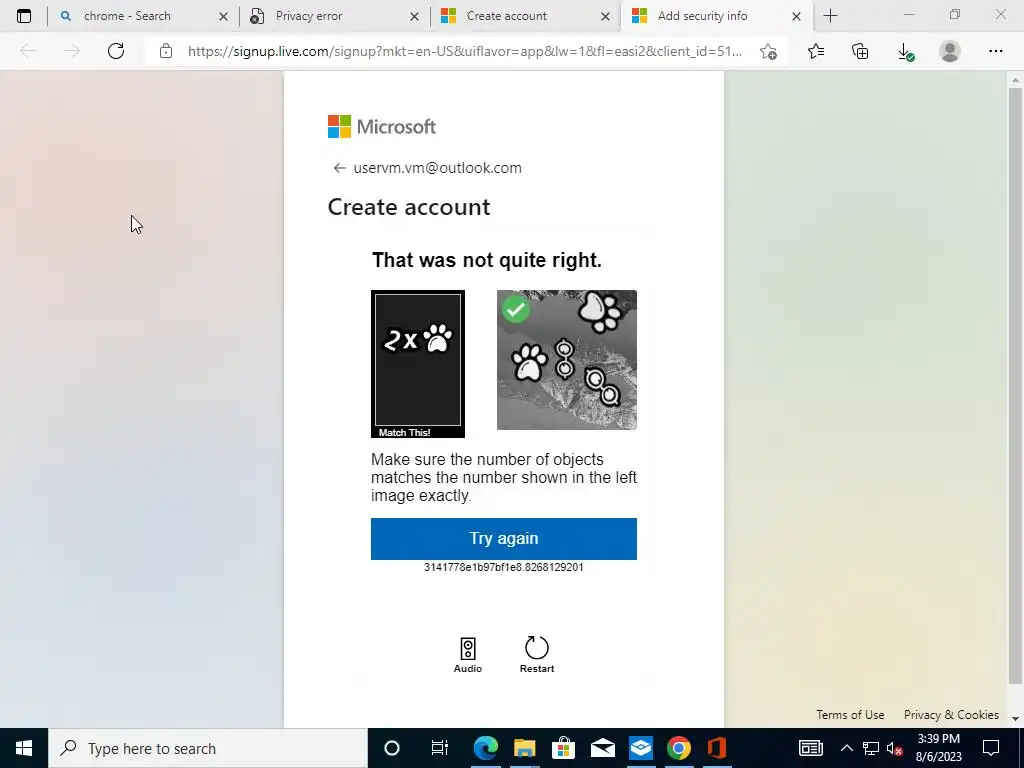Open the Terms of Use link
The image size is (1024, 768).
point(850,714)
